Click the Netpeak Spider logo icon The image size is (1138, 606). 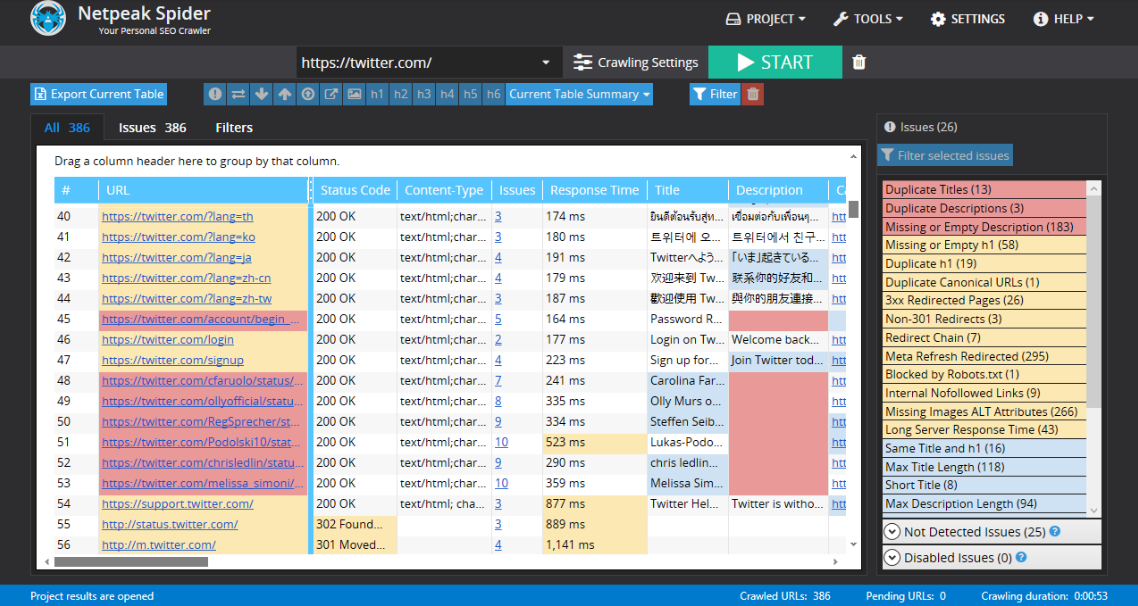[x=48, y=19]
